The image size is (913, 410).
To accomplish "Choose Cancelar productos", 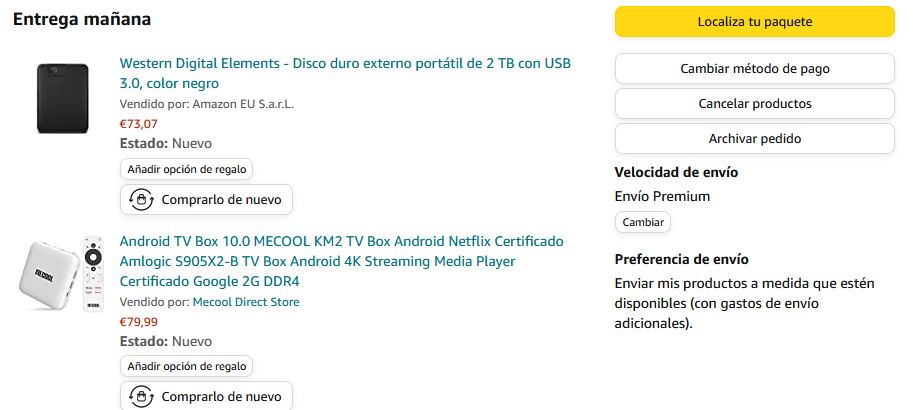I will pyautogui.click(x=755, y=104).
